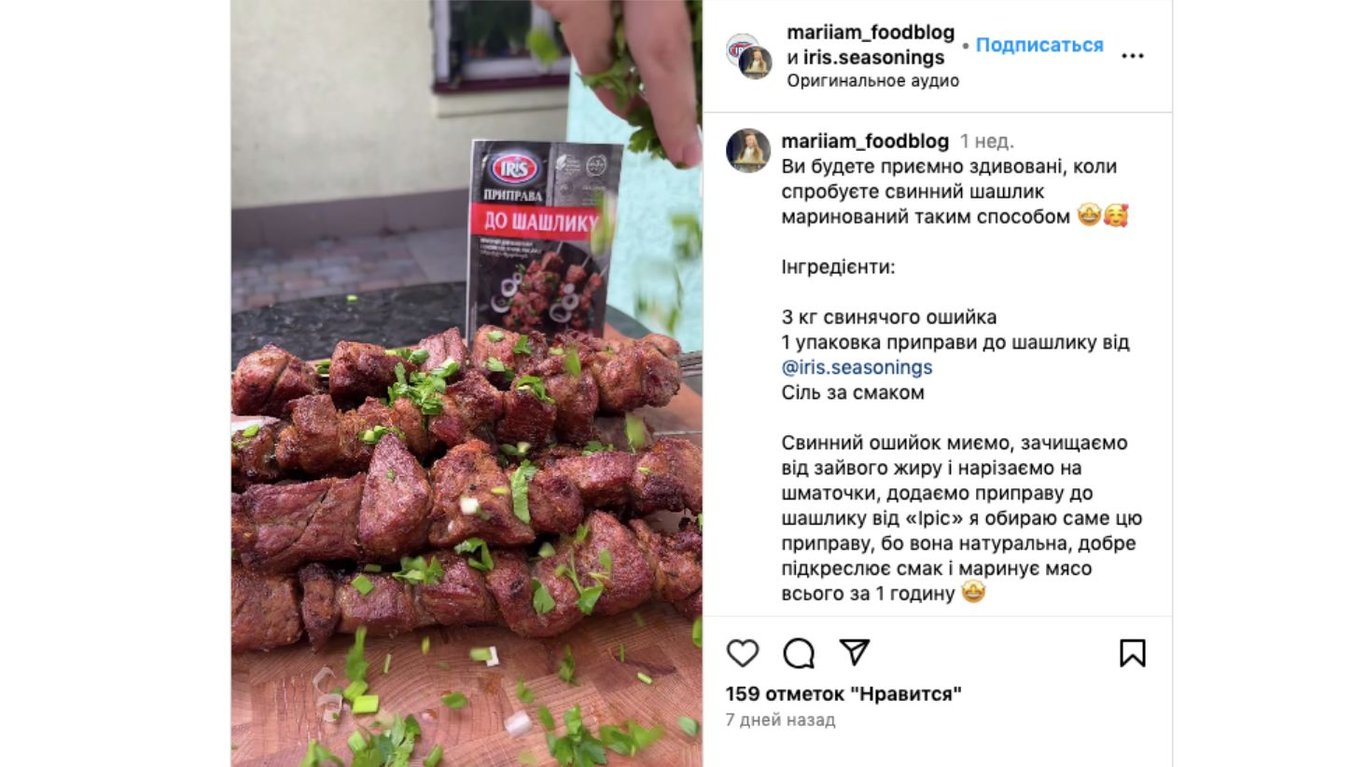Open the three-dot more options menu

(1132, 56)
